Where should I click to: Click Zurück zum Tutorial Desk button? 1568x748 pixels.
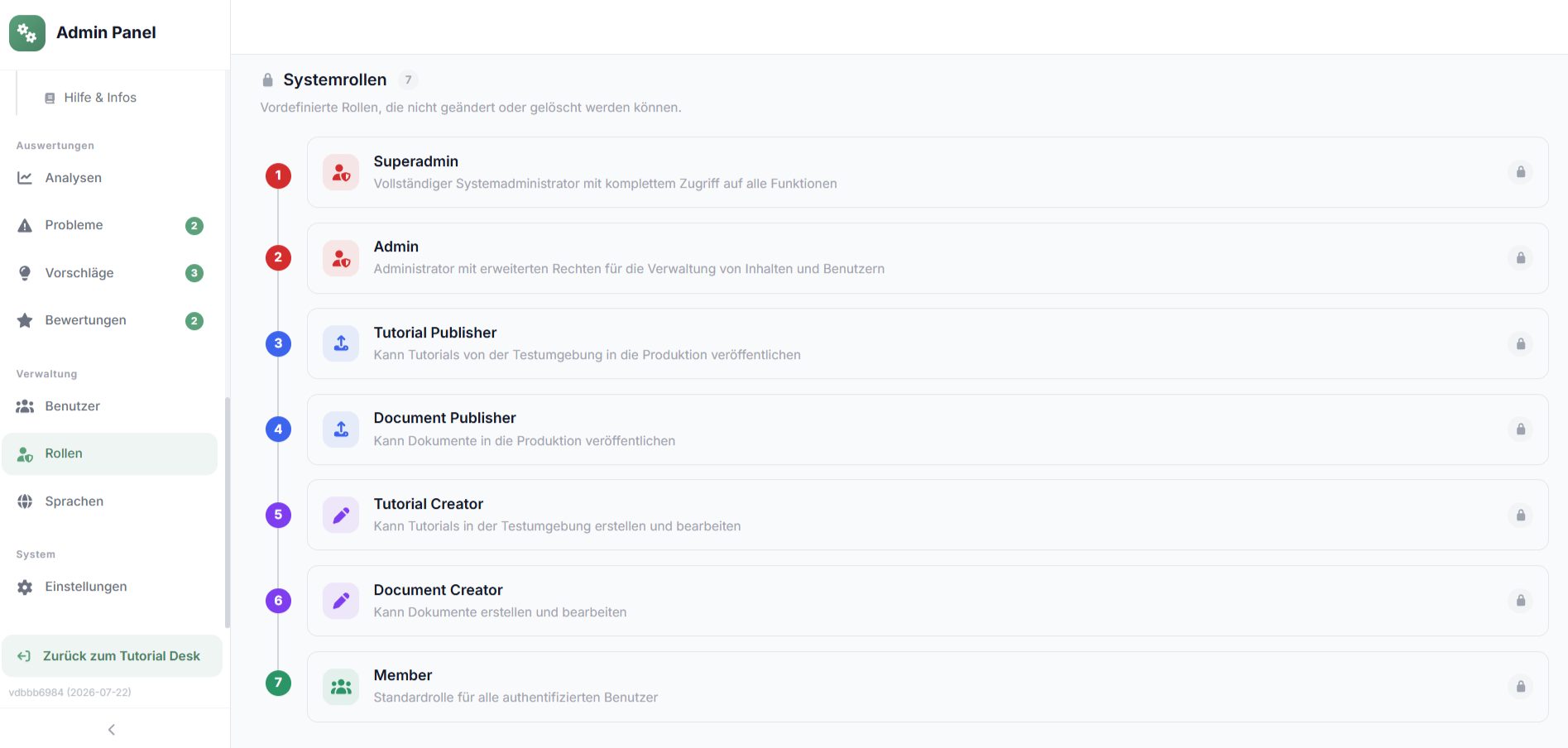(x=112, y=656)
